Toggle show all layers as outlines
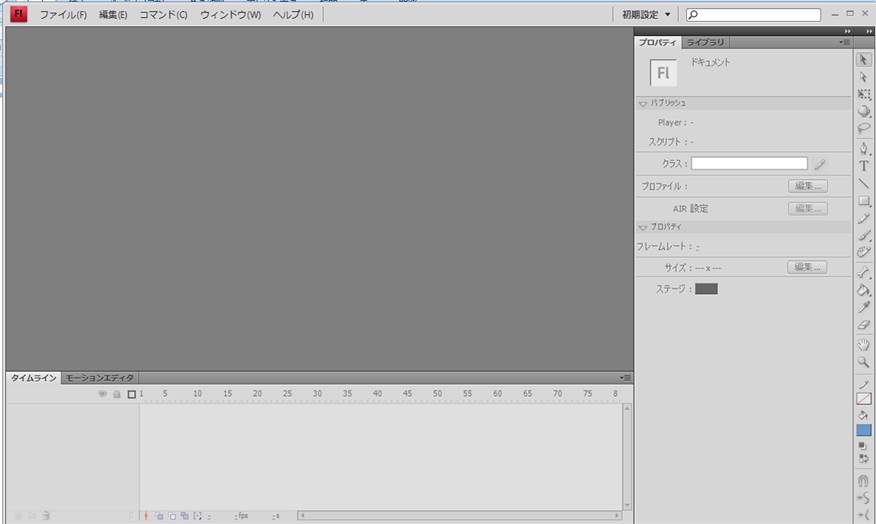Image resolution: width=876 pixels, height=524 pixels. tap(131, 394)
